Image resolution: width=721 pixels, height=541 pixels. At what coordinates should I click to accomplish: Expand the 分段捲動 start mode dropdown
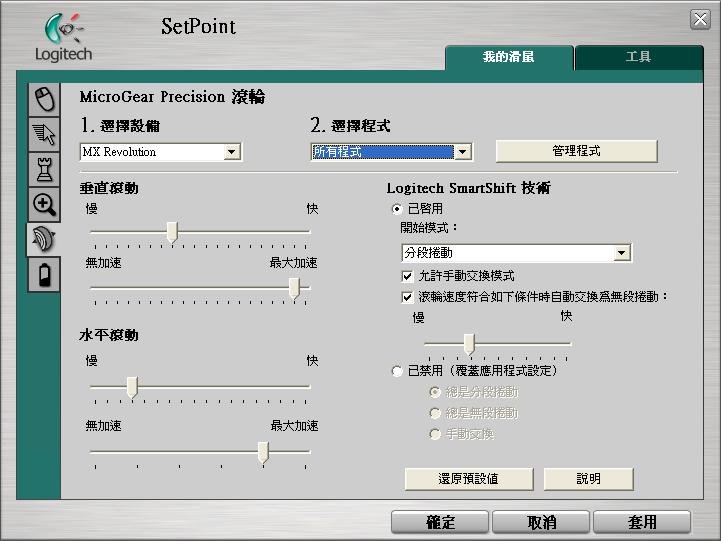click(x=622, y=253)
